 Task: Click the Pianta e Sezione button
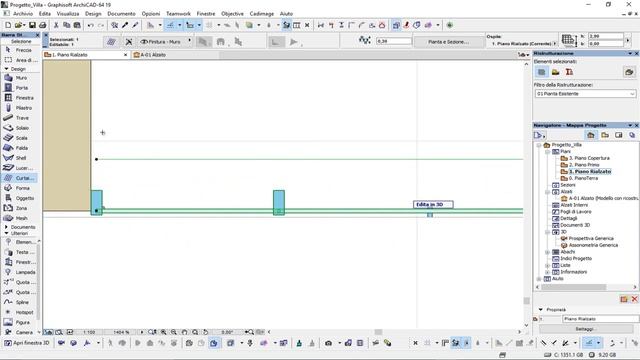448,42
